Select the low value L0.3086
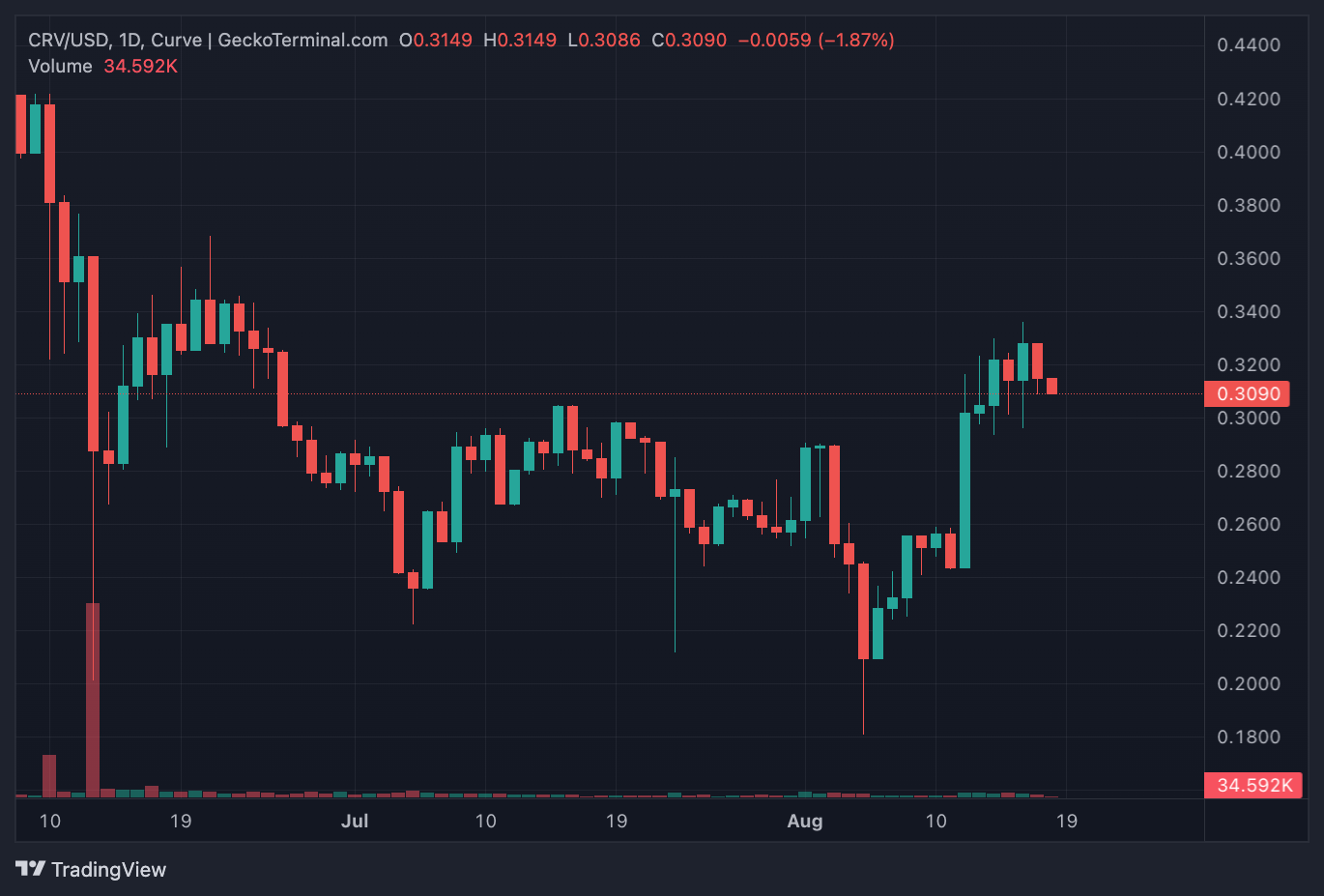 pyautogui.click(x=604, y=40)
